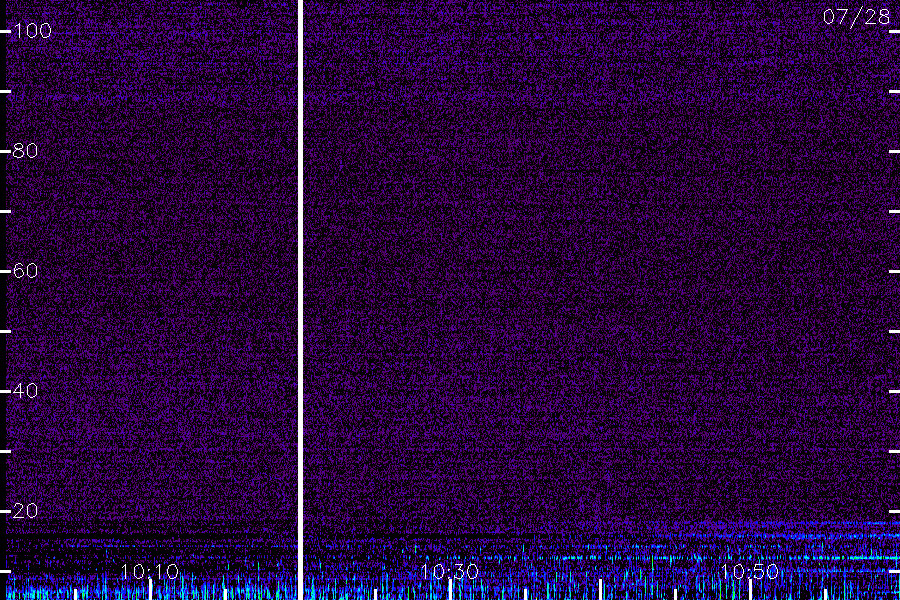Click the 07/28 date label
Image resolution: width=900 pixels, height=600 pixels.
pos(856,17)
